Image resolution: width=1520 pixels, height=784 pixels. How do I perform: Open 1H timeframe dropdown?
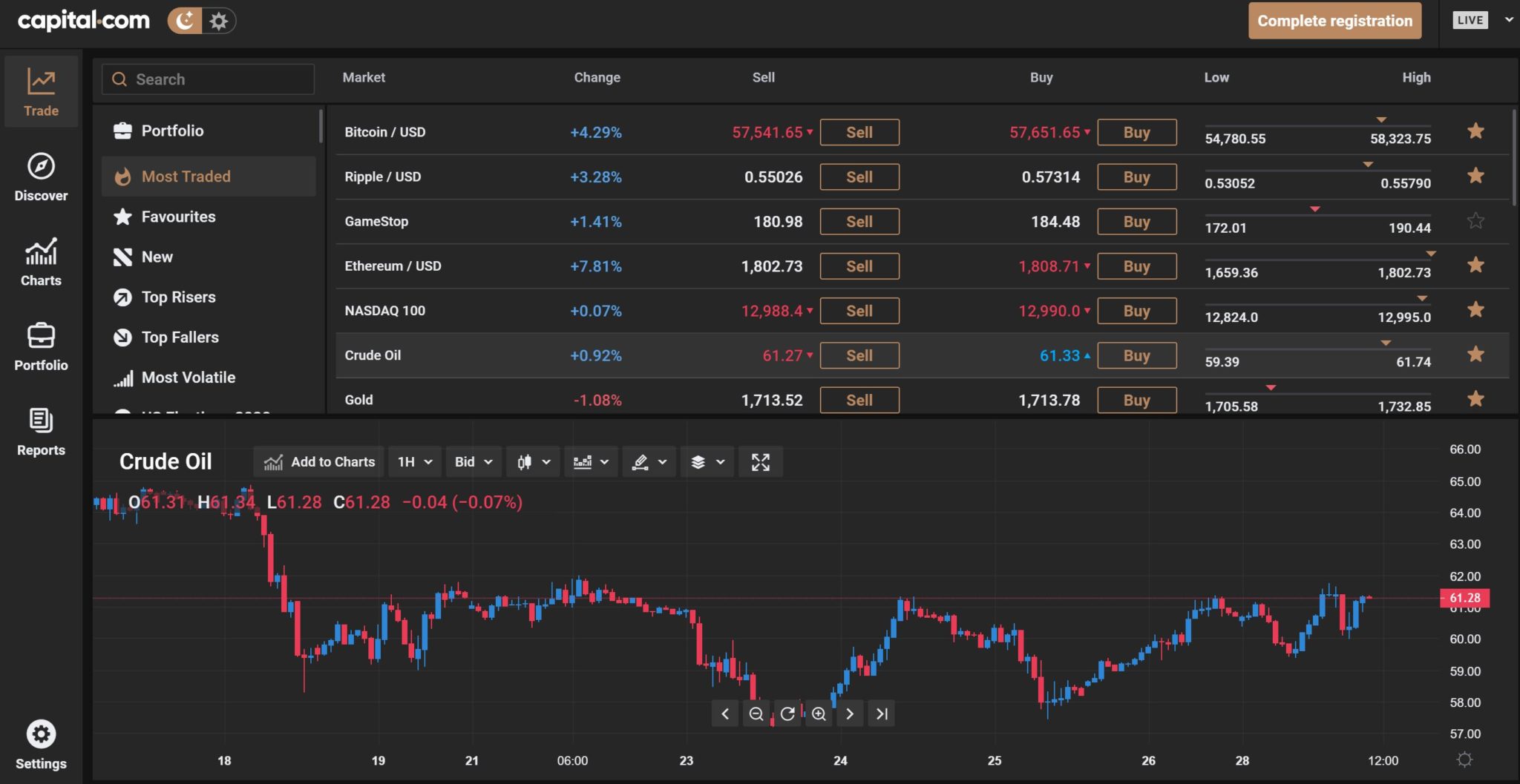(x=415, y=462)
